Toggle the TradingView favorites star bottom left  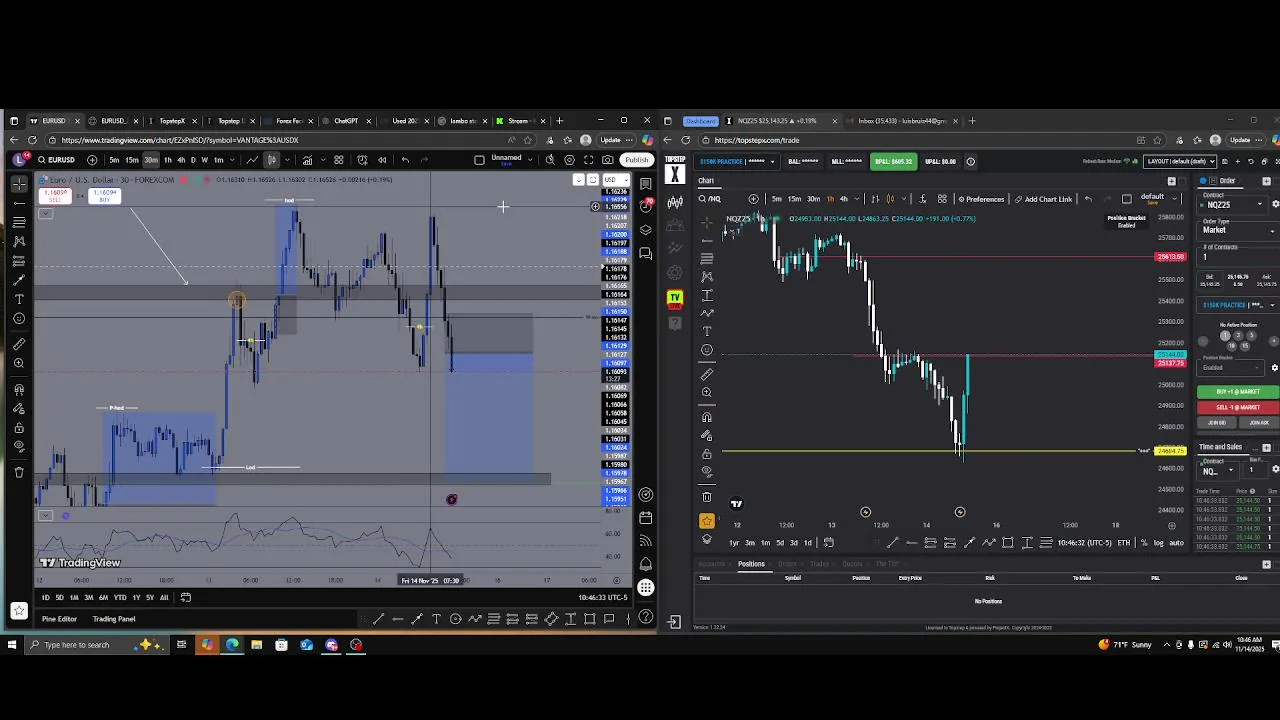point(19,609)
